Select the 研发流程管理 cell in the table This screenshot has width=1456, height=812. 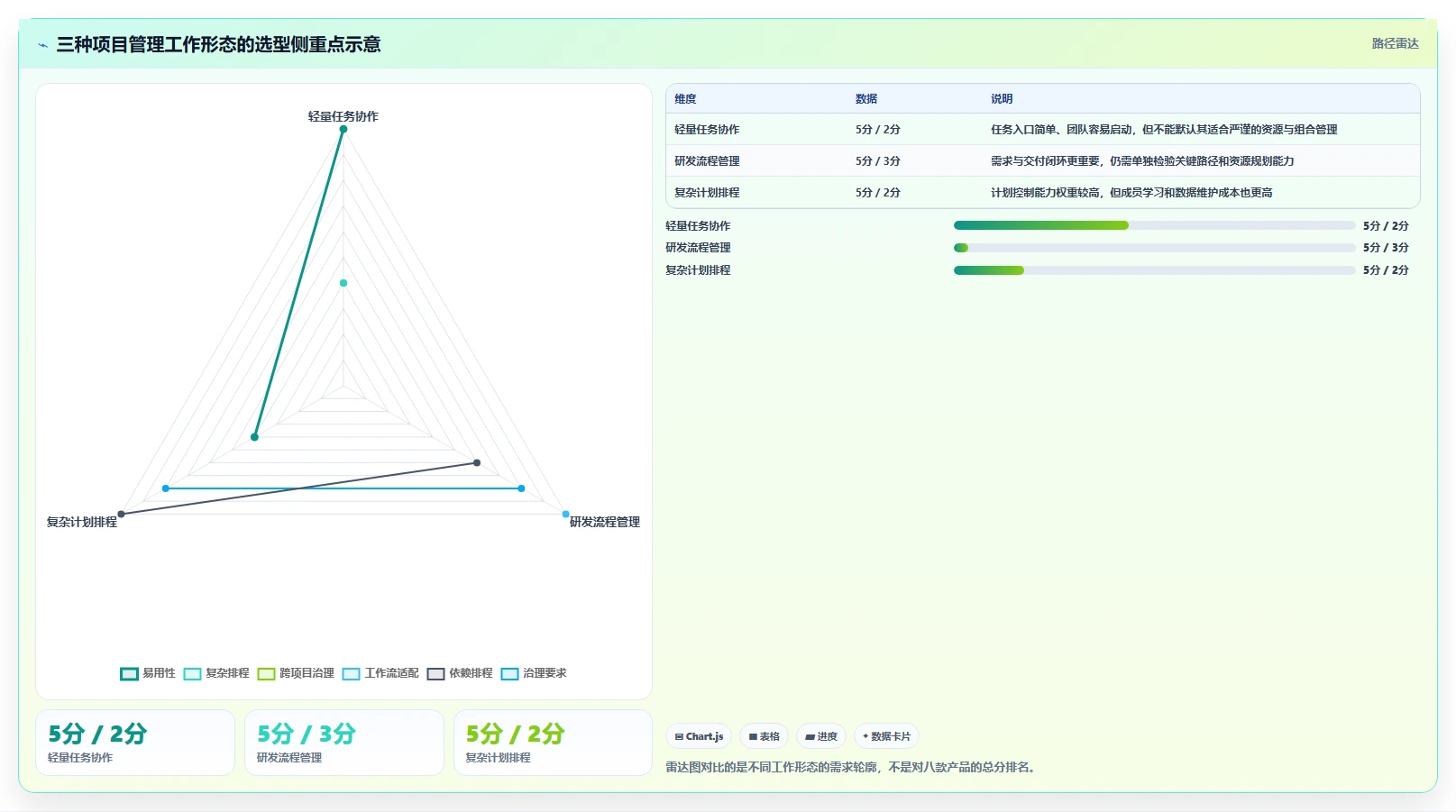point(707,161)
